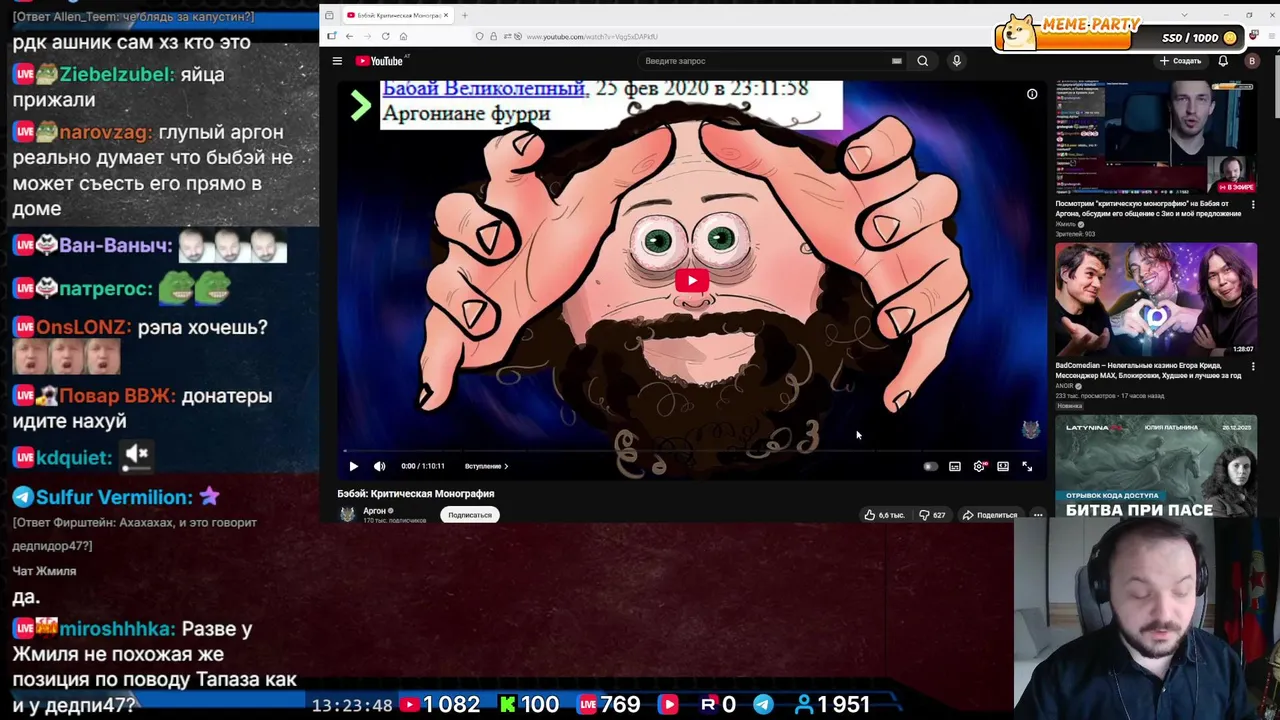This screenshot has width=1280, height=720.
Task: Like the video (6,6 тыс.)
Action: click(x=884, y=515)
